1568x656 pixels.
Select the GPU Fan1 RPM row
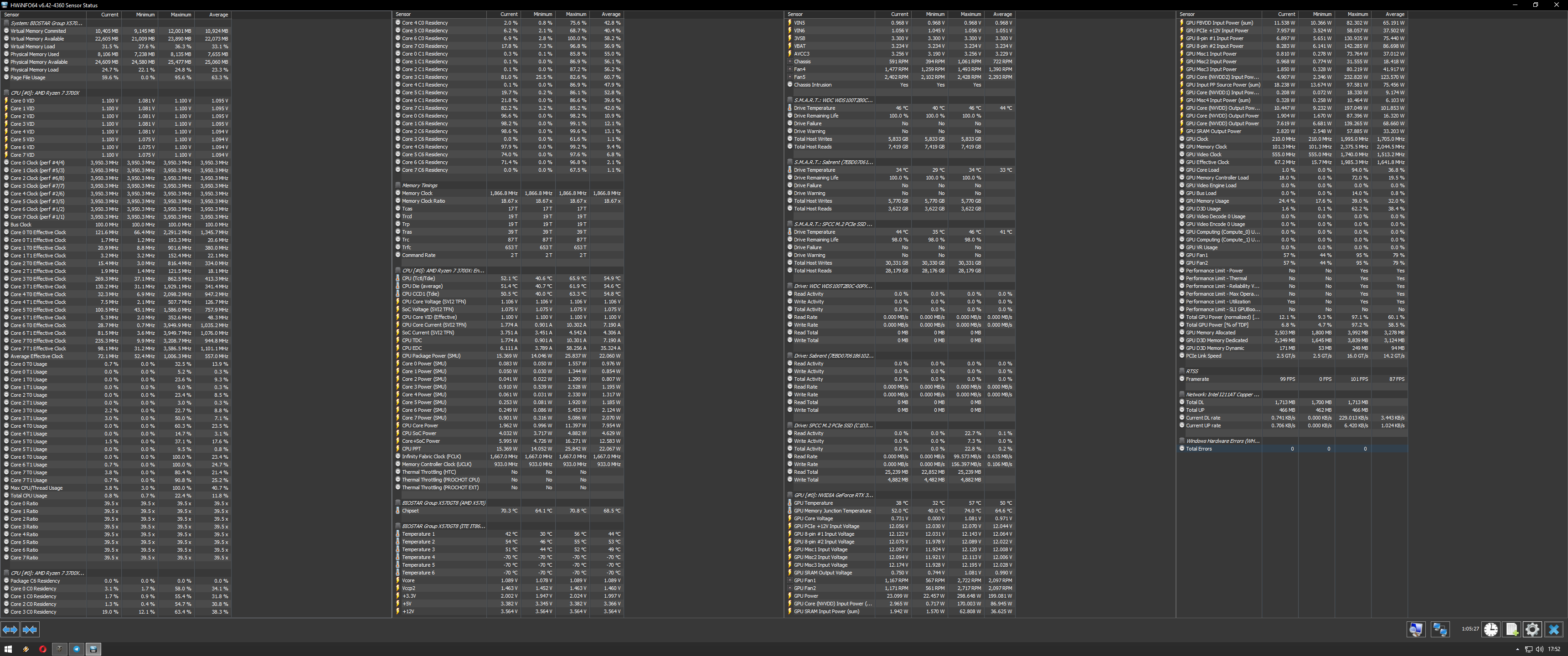pos(900,580)
